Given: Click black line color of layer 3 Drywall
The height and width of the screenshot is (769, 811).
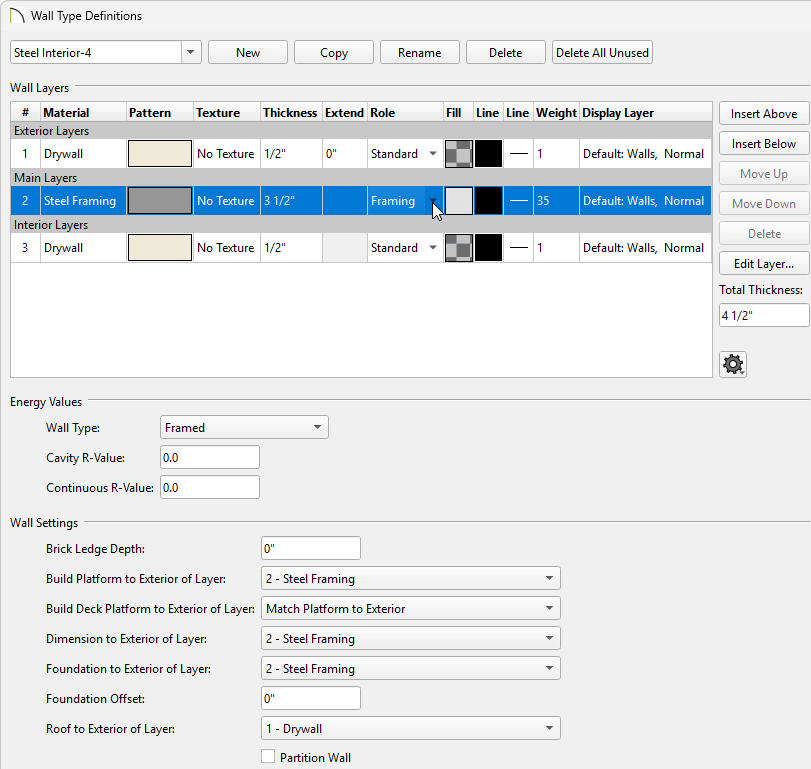Looking at the screenshot, I should pyautogui.click(x=488, y=248).
